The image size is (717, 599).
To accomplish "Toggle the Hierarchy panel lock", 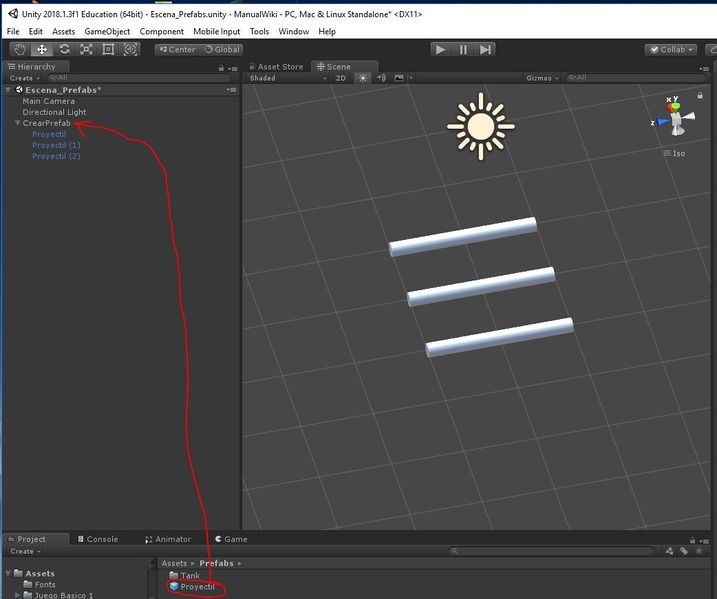I will [221, 68].
